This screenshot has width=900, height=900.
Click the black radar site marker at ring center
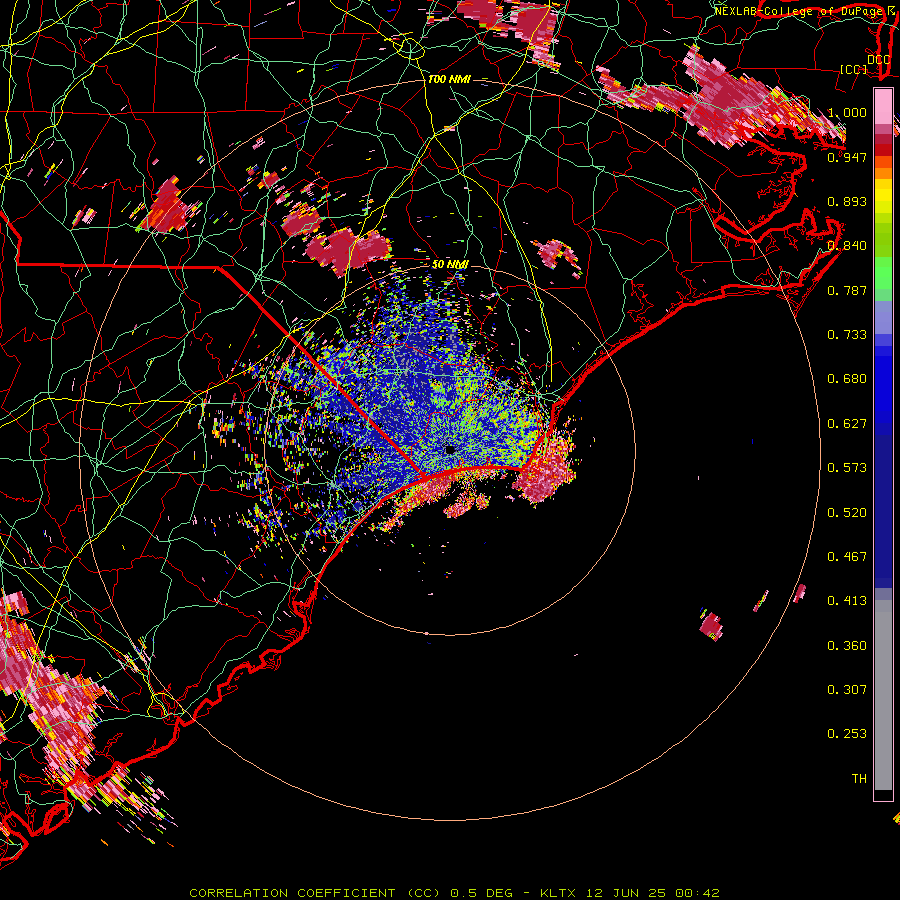coord(449,449)
